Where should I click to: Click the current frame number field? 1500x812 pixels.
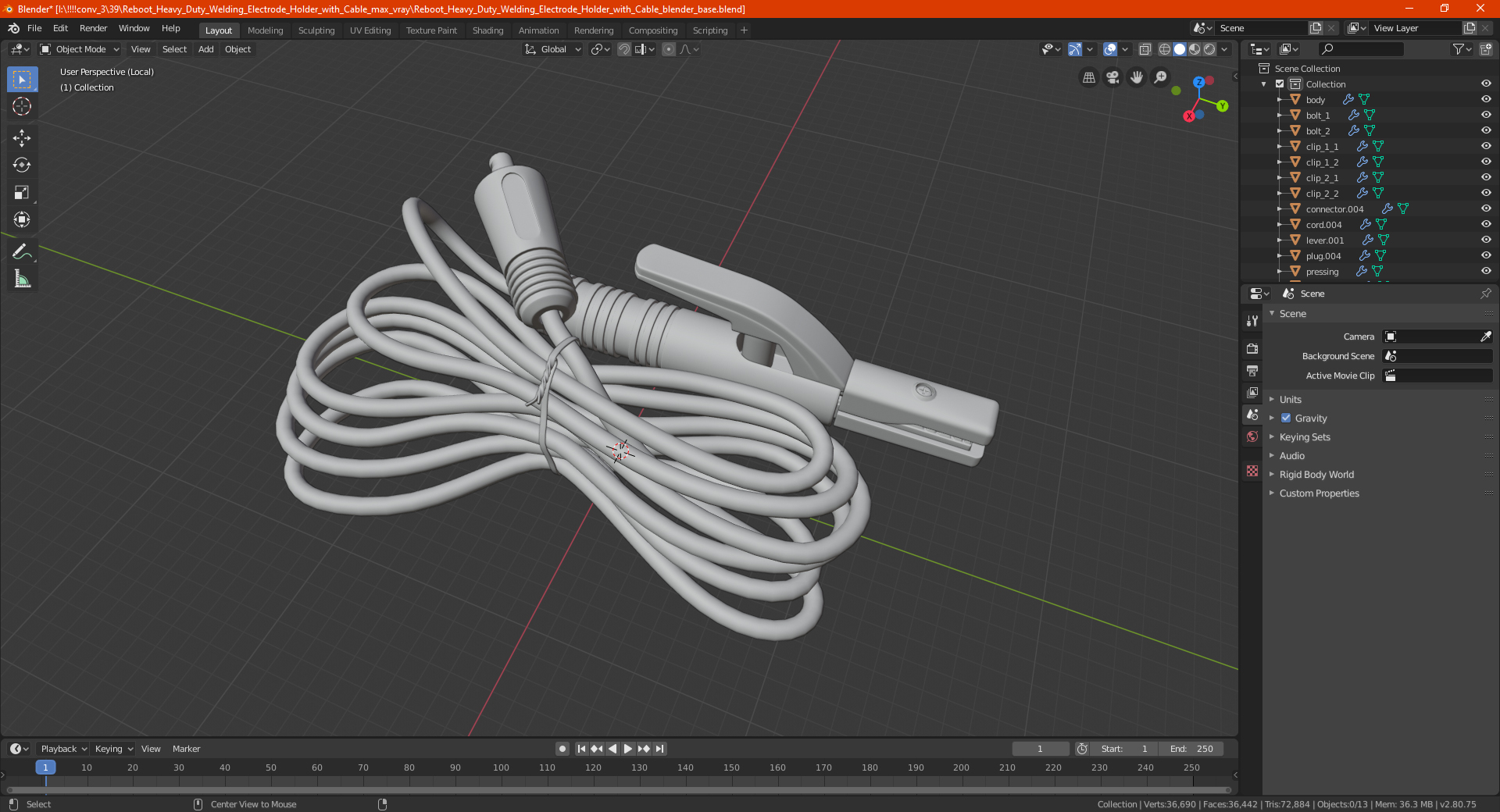pos(1040,749)
